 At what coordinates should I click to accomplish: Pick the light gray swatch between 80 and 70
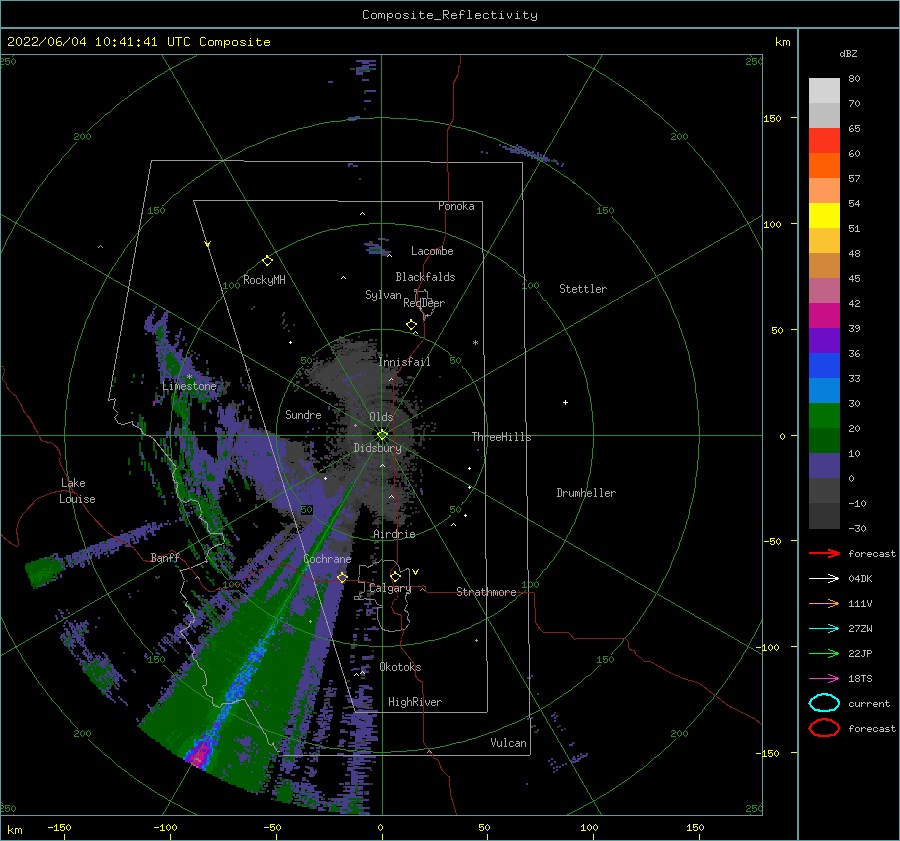click(x=824, y=90)
